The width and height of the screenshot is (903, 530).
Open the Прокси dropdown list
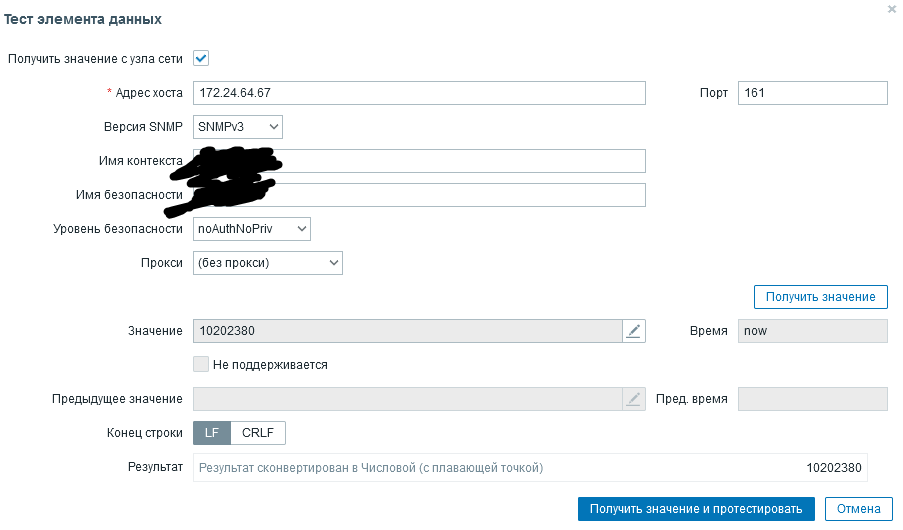point(268,263)
